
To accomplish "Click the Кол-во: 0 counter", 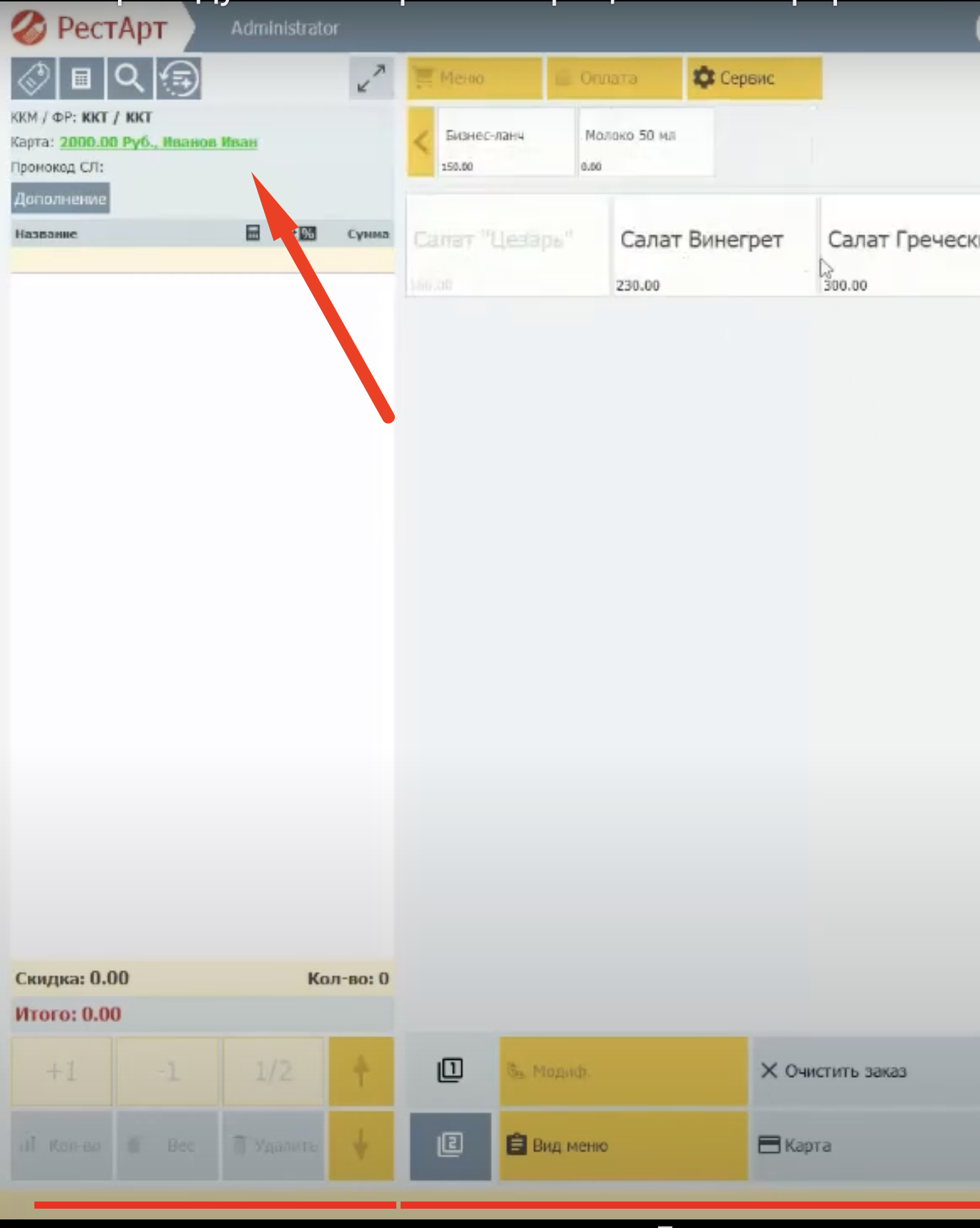I will click(x=348, y=978).
